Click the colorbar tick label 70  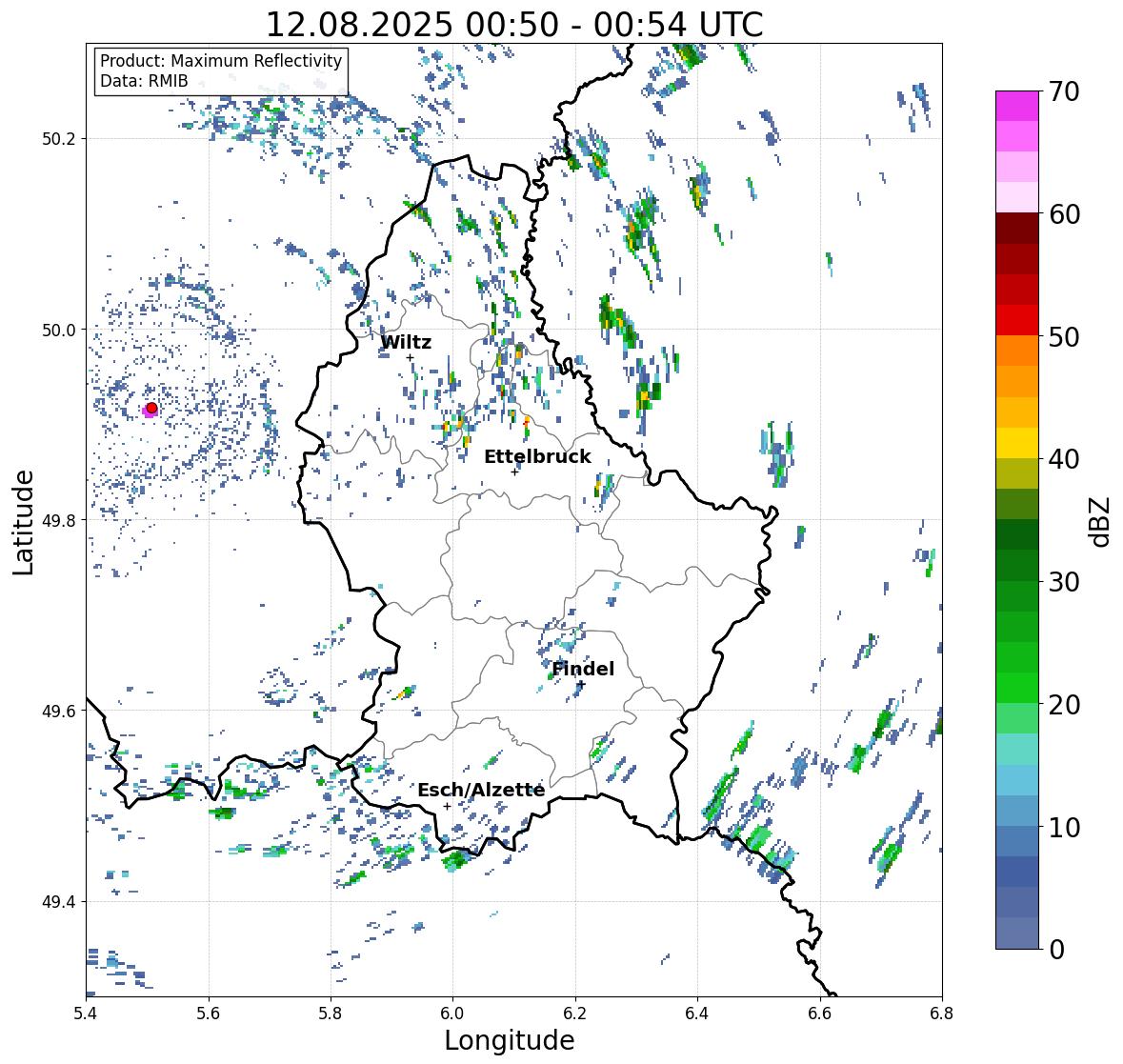coord(1064,91)
